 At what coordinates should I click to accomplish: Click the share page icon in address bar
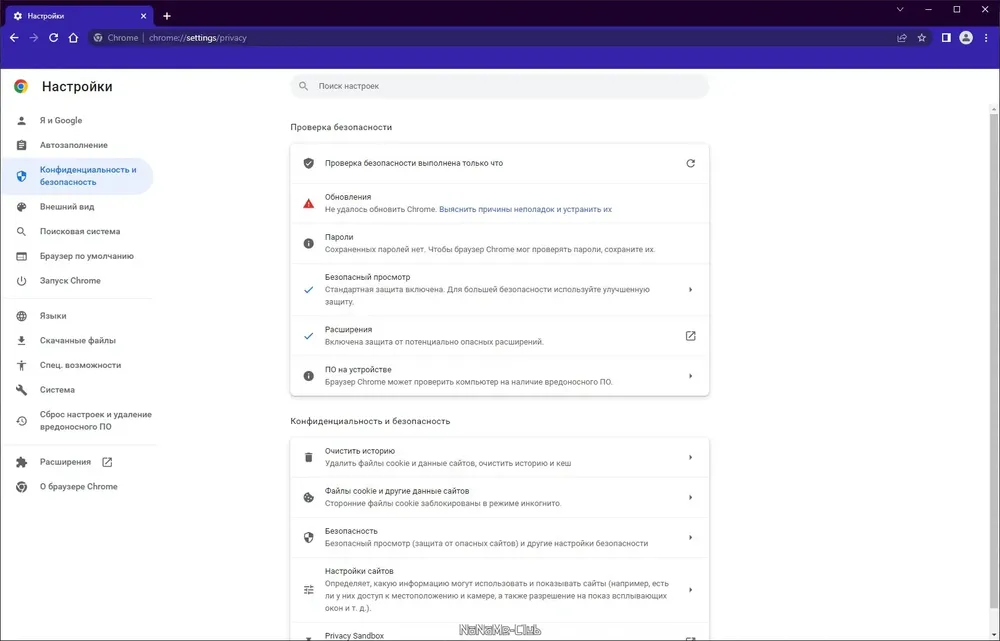pos(902,38)
